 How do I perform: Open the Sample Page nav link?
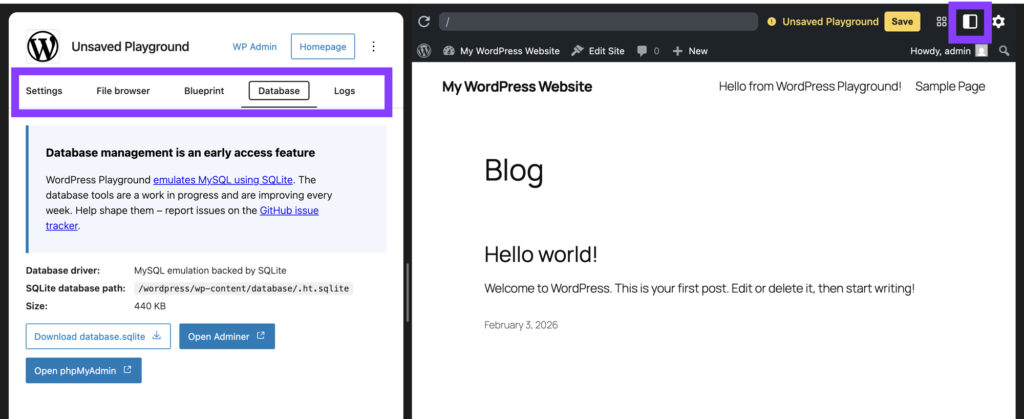(950, 86)
